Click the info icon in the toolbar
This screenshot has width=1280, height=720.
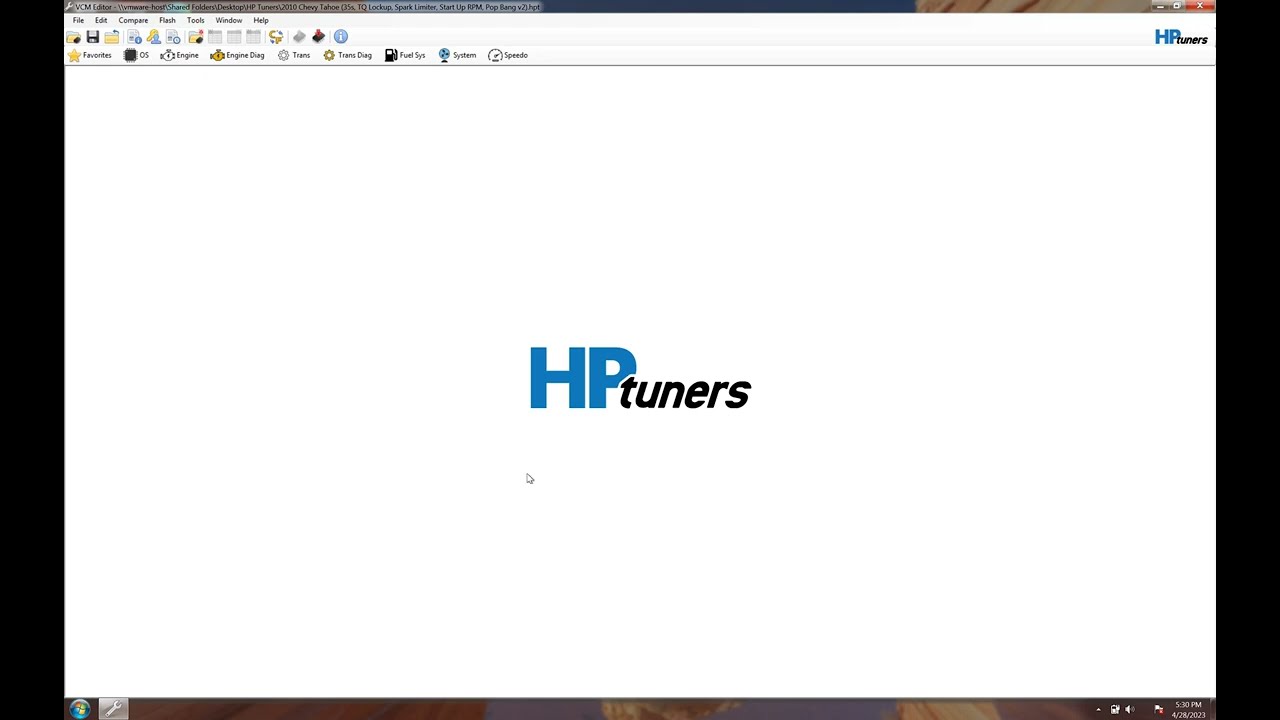pos(341,37)
